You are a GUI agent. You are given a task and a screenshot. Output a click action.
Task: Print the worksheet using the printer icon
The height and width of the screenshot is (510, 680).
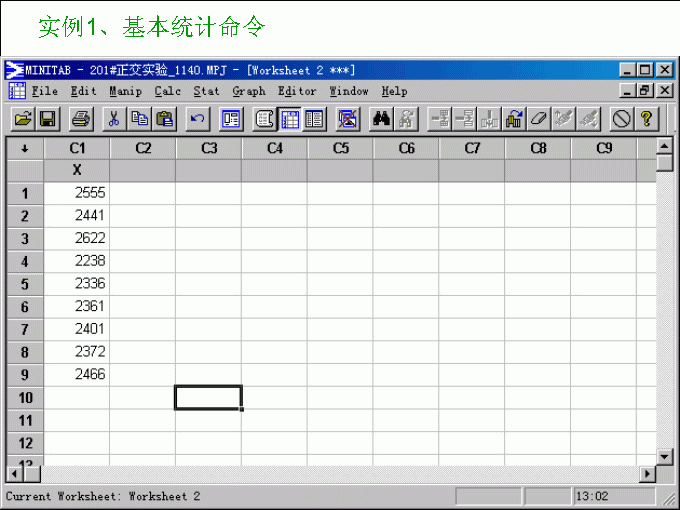81,118
